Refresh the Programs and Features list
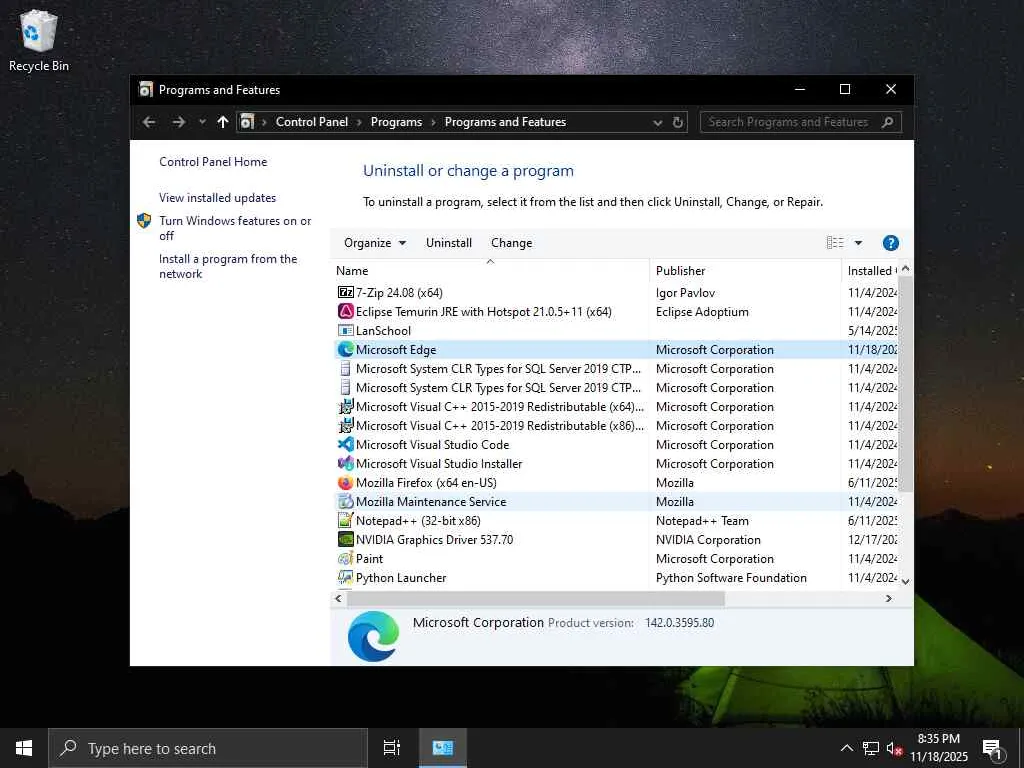 click(x=678, y=122)
